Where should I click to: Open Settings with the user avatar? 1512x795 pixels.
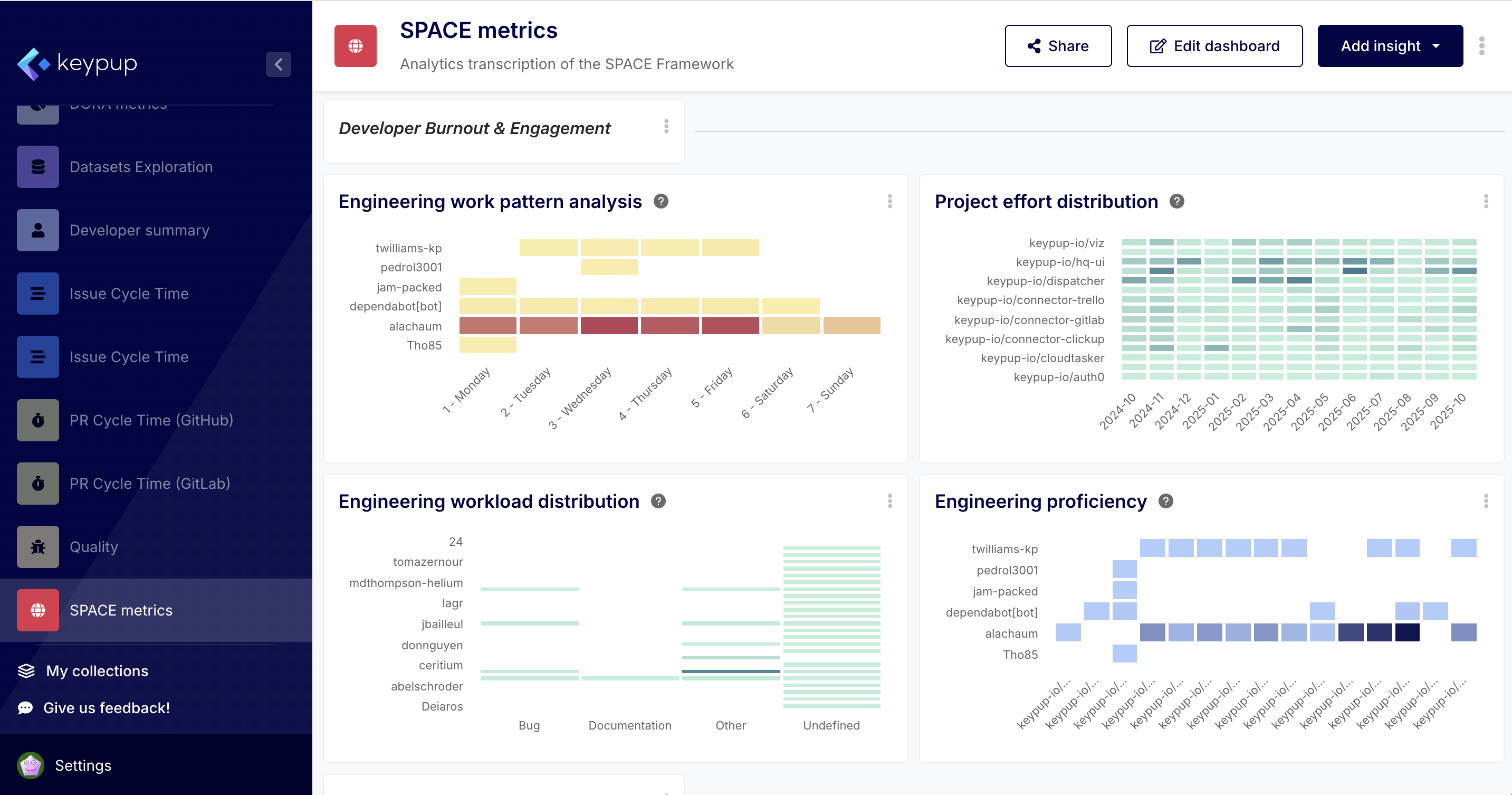pyautogui.click(x=31, y=765)
